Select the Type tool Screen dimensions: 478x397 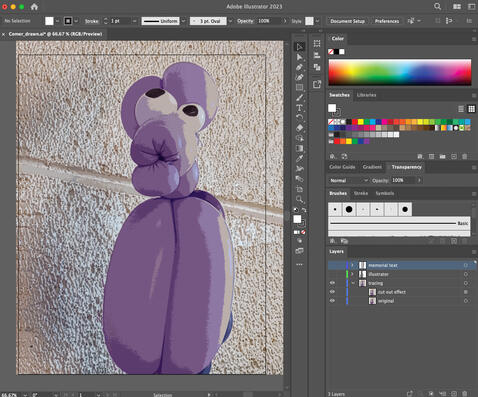click(300, 108)
